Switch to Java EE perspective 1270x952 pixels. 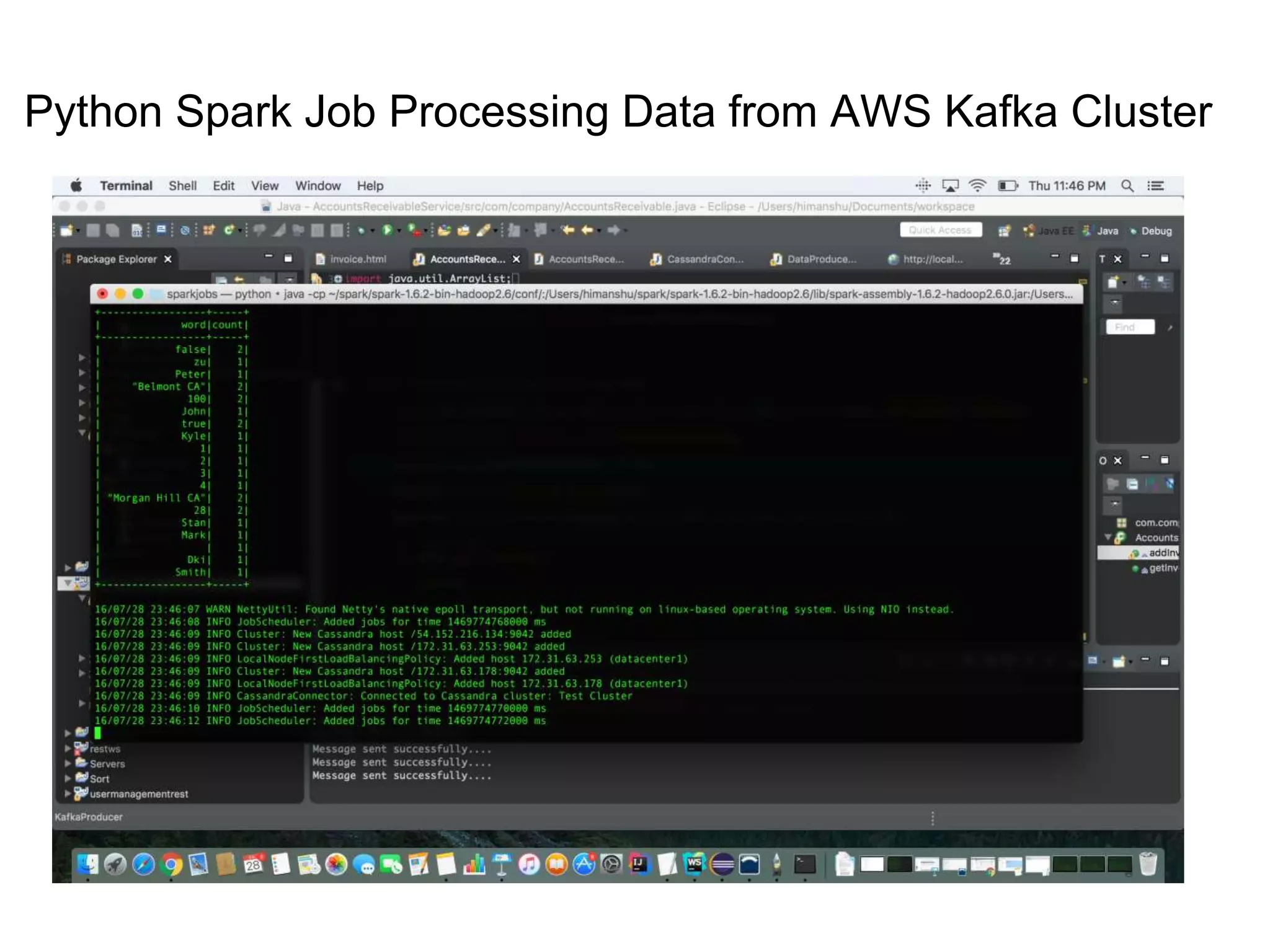coord(1049,231)
